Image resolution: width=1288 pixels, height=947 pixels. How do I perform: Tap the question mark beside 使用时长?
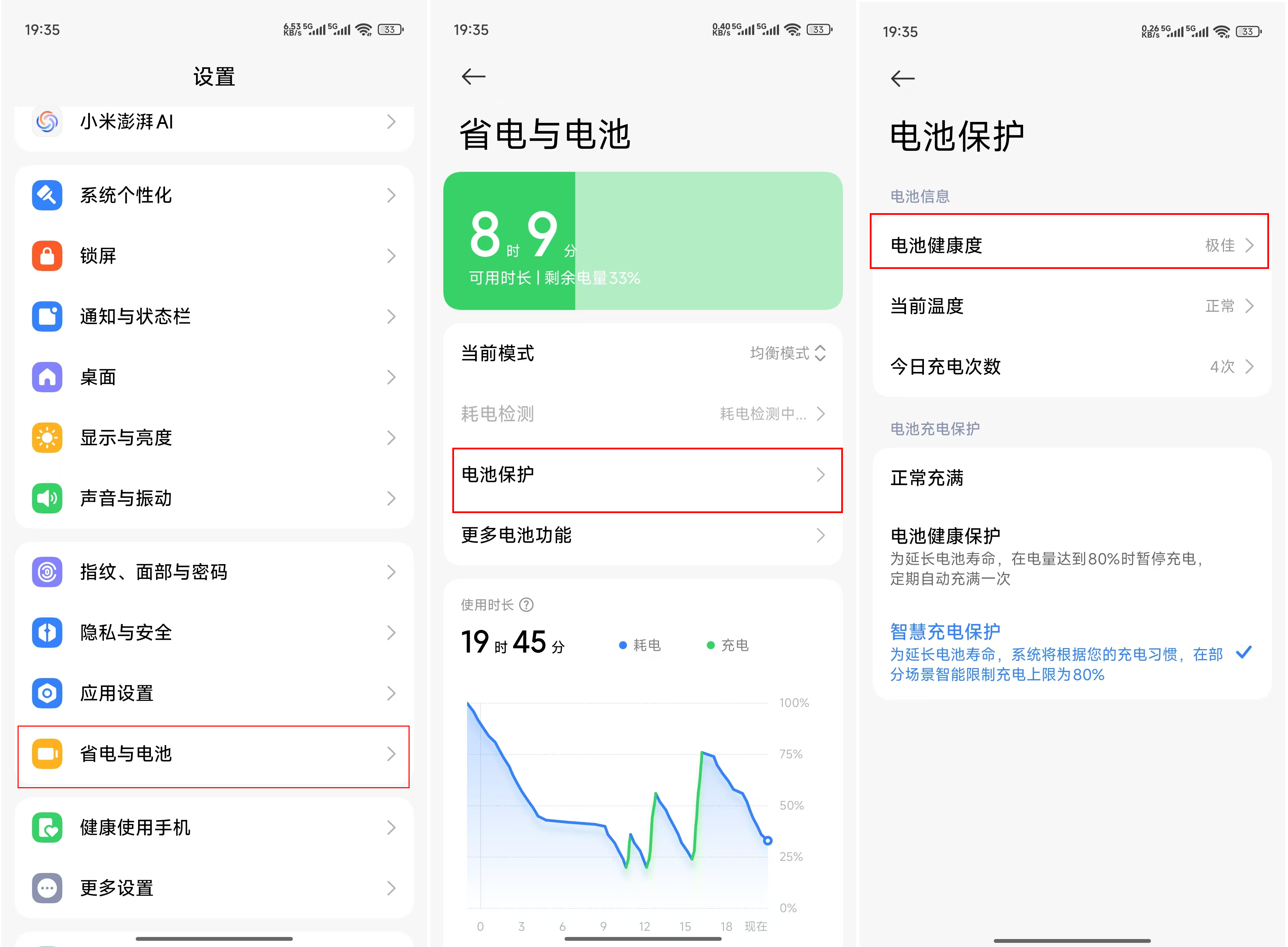[x=526, y=605]
